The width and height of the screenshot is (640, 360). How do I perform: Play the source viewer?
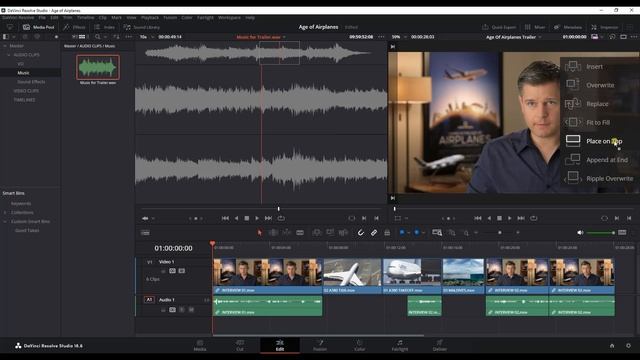[x=257, y=218]
